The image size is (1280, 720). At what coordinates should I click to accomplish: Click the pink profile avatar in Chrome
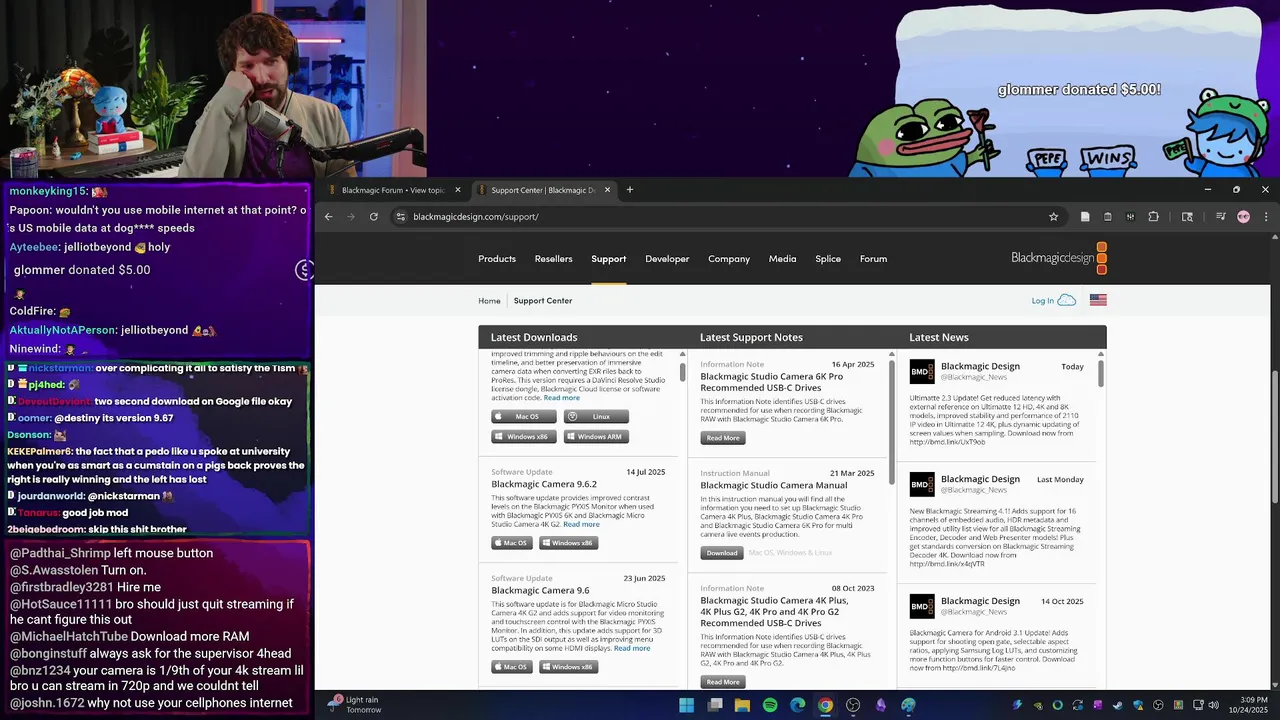click(x=1243, y=217)
